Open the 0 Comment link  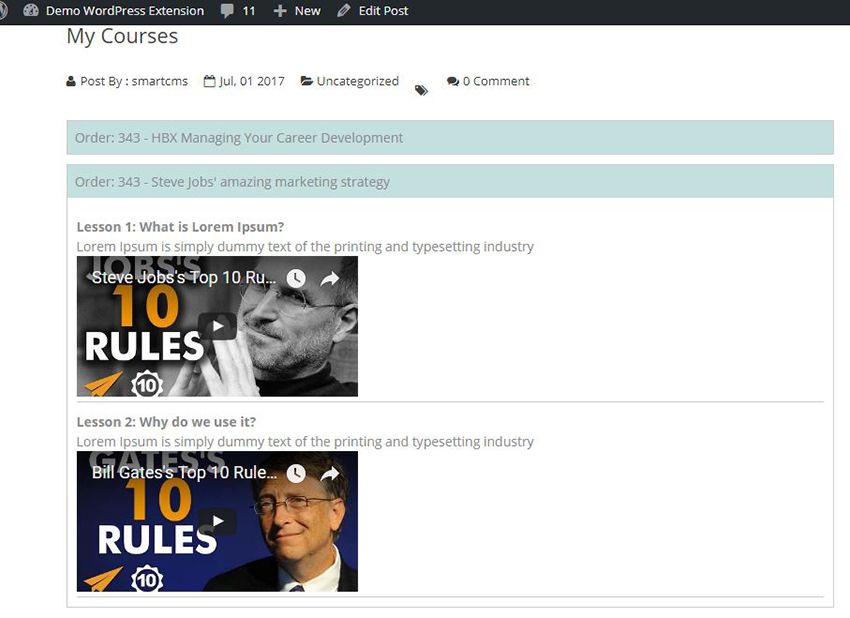coord(496,81)
